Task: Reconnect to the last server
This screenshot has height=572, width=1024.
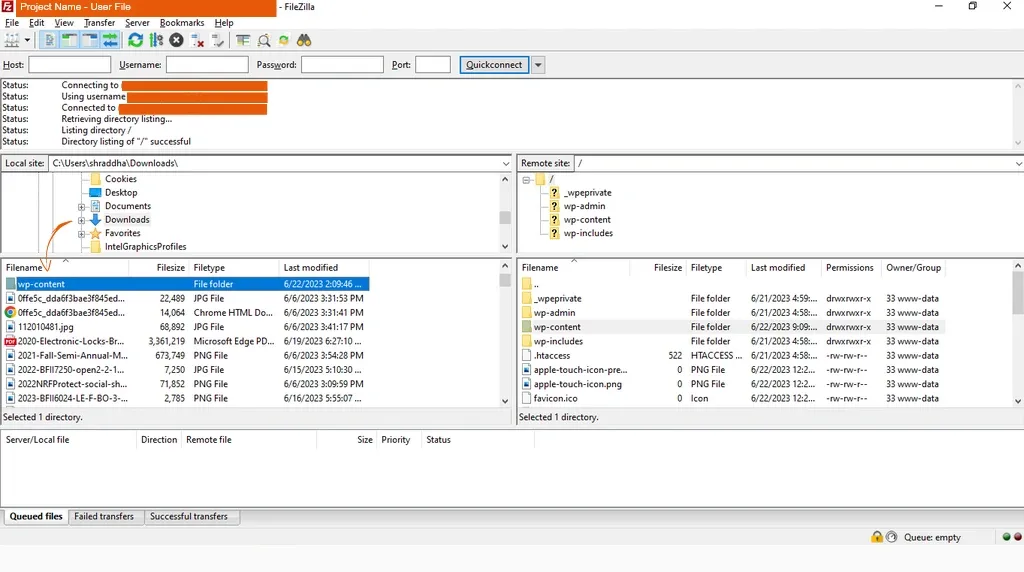Action: (217, 40)
